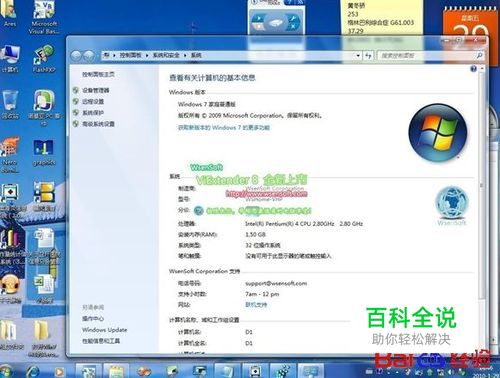The width and height of the screenshot is (500, 378).
Task: Click the 联机支持 online support link
Action: [256, 305]
